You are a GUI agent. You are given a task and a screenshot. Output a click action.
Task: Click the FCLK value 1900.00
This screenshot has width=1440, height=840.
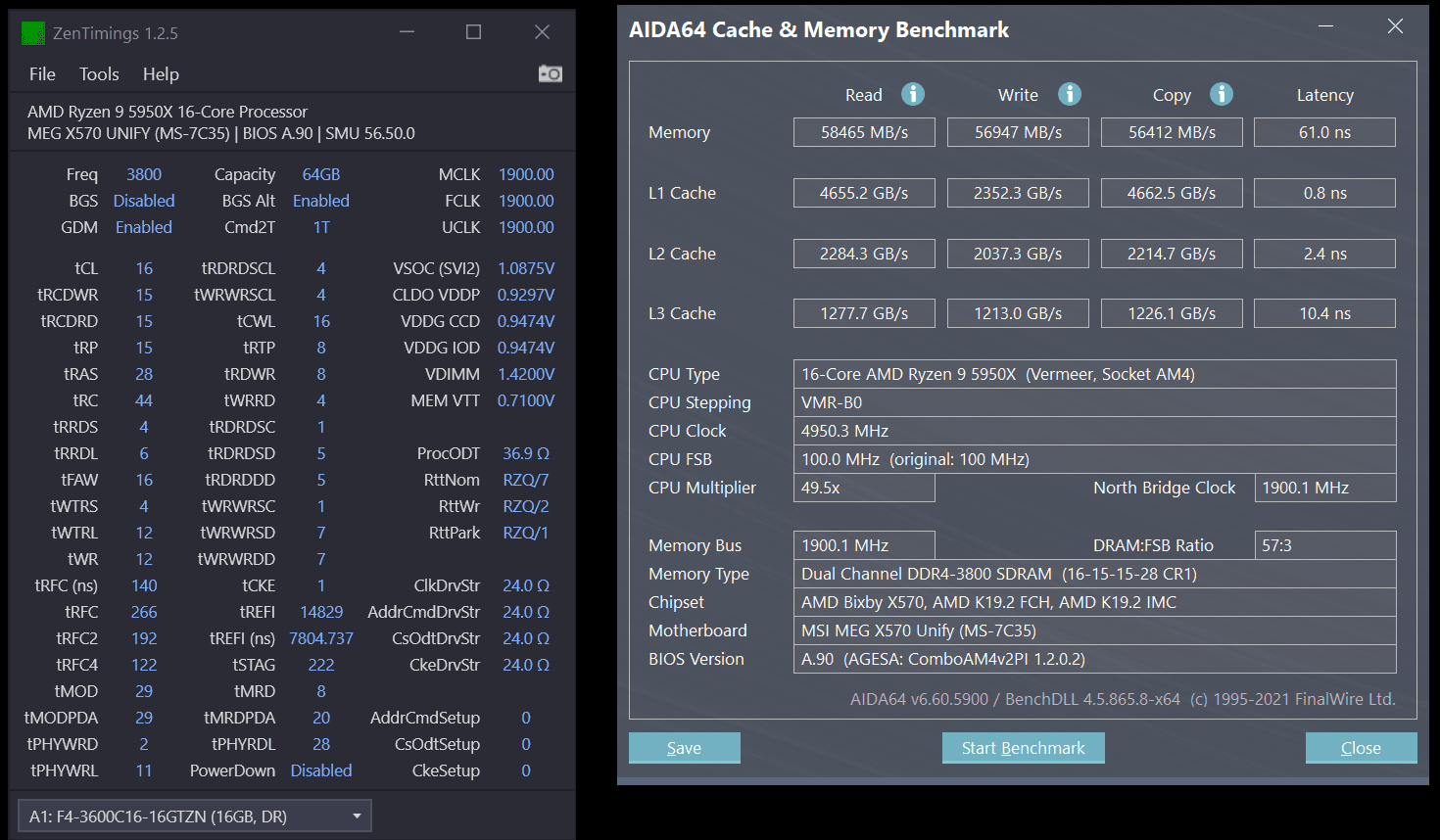coord(526,201)
